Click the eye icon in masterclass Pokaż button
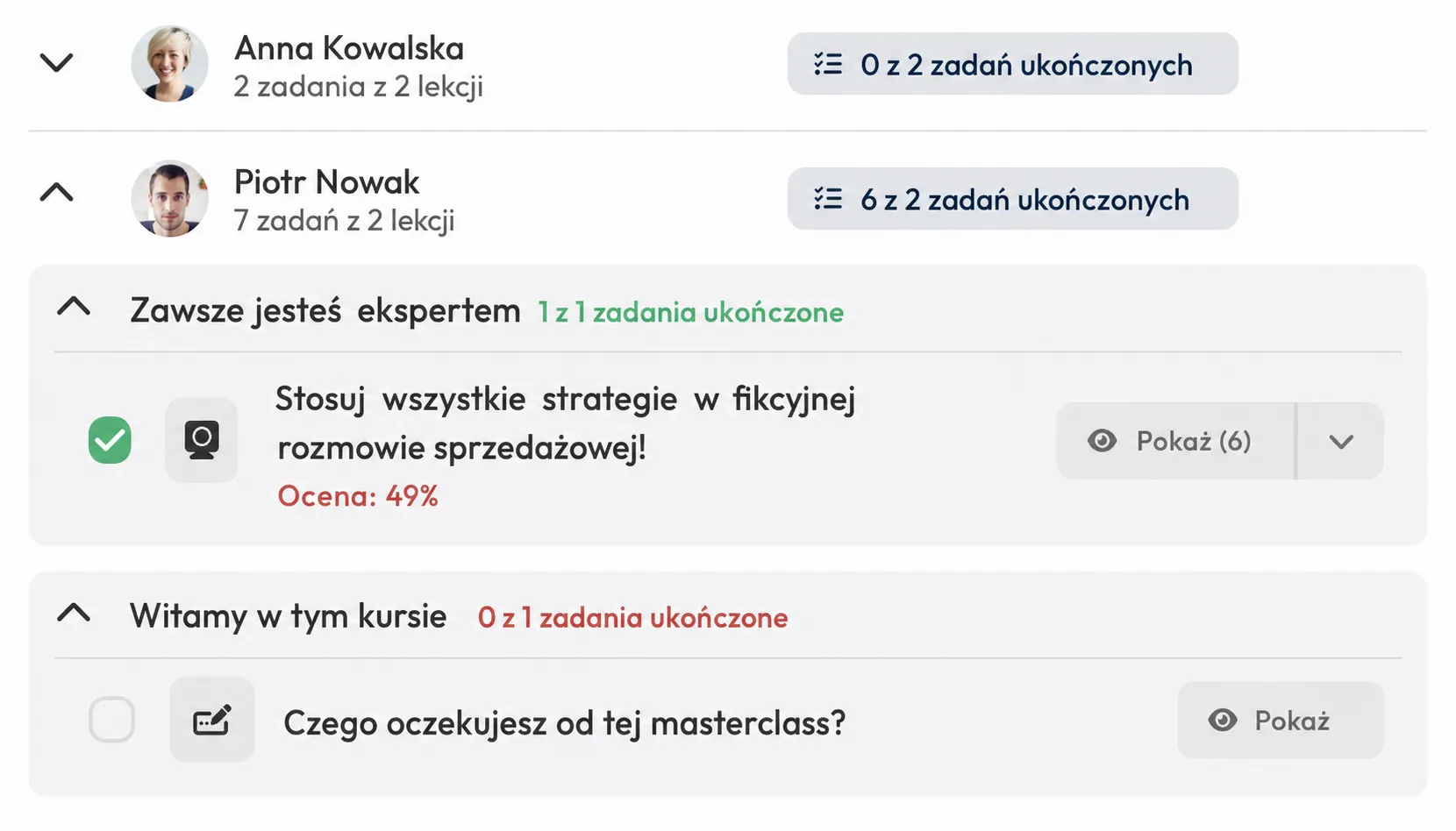Image resolution: width=1456 pixels, height=831 pixels. 1223,721
